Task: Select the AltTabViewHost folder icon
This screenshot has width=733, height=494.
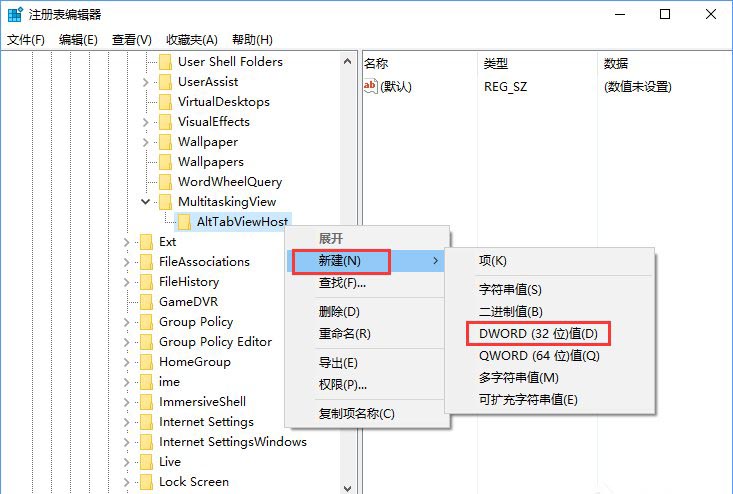Action: point(184,222)
